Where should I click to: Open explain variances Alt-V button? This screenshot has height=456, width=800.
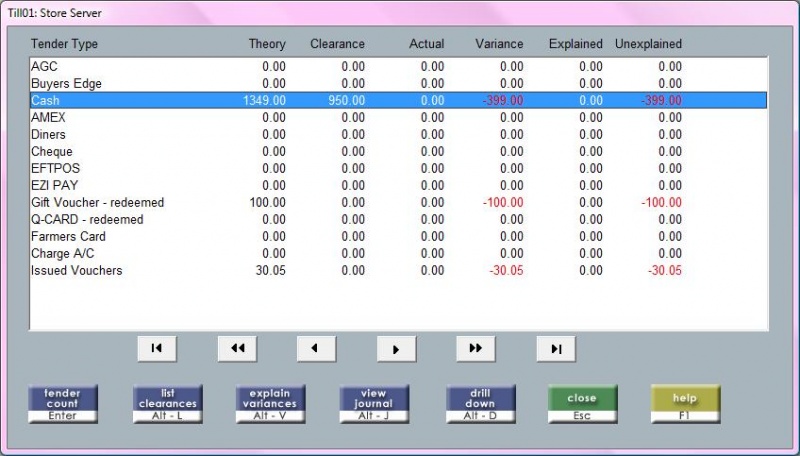click(270, 403)
